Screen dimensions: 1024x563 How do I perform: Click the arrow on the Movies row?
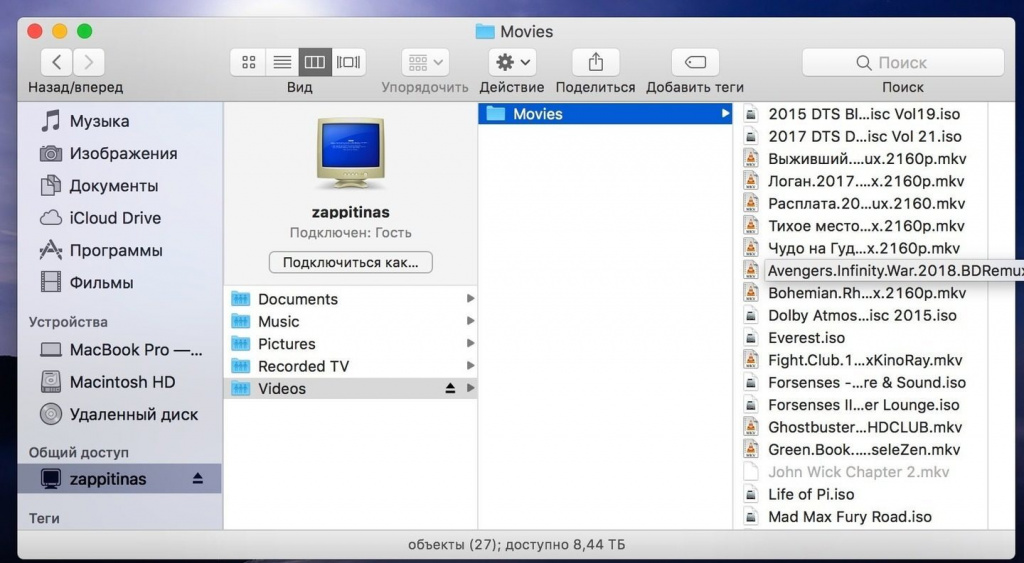pyautogui.click(x=724, y=114)
